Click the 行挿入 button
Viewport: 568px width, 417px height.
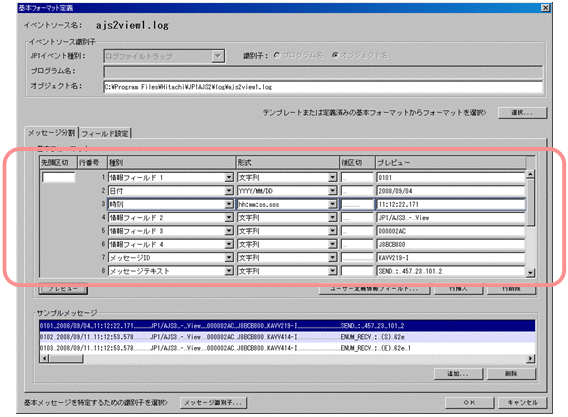click(x=459, y=289)
